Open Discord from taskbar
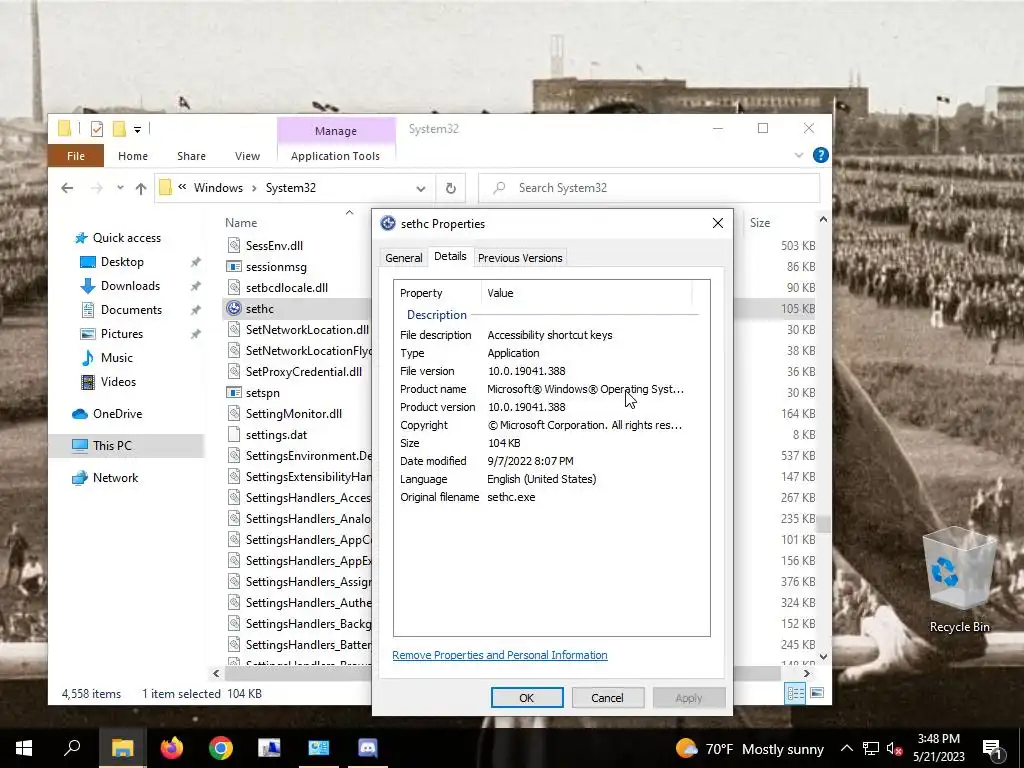 pyautogui.click(x=368, y=748)
